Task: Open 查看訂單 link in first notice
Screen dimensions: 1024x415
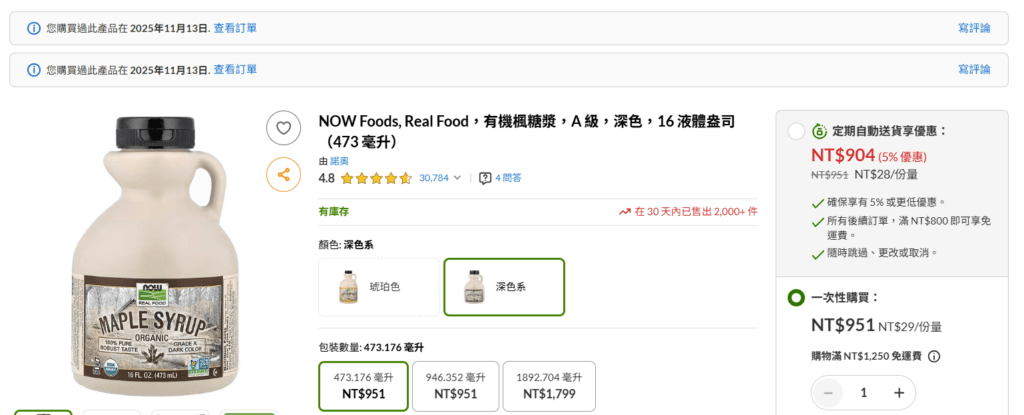Action: point(235,28)
